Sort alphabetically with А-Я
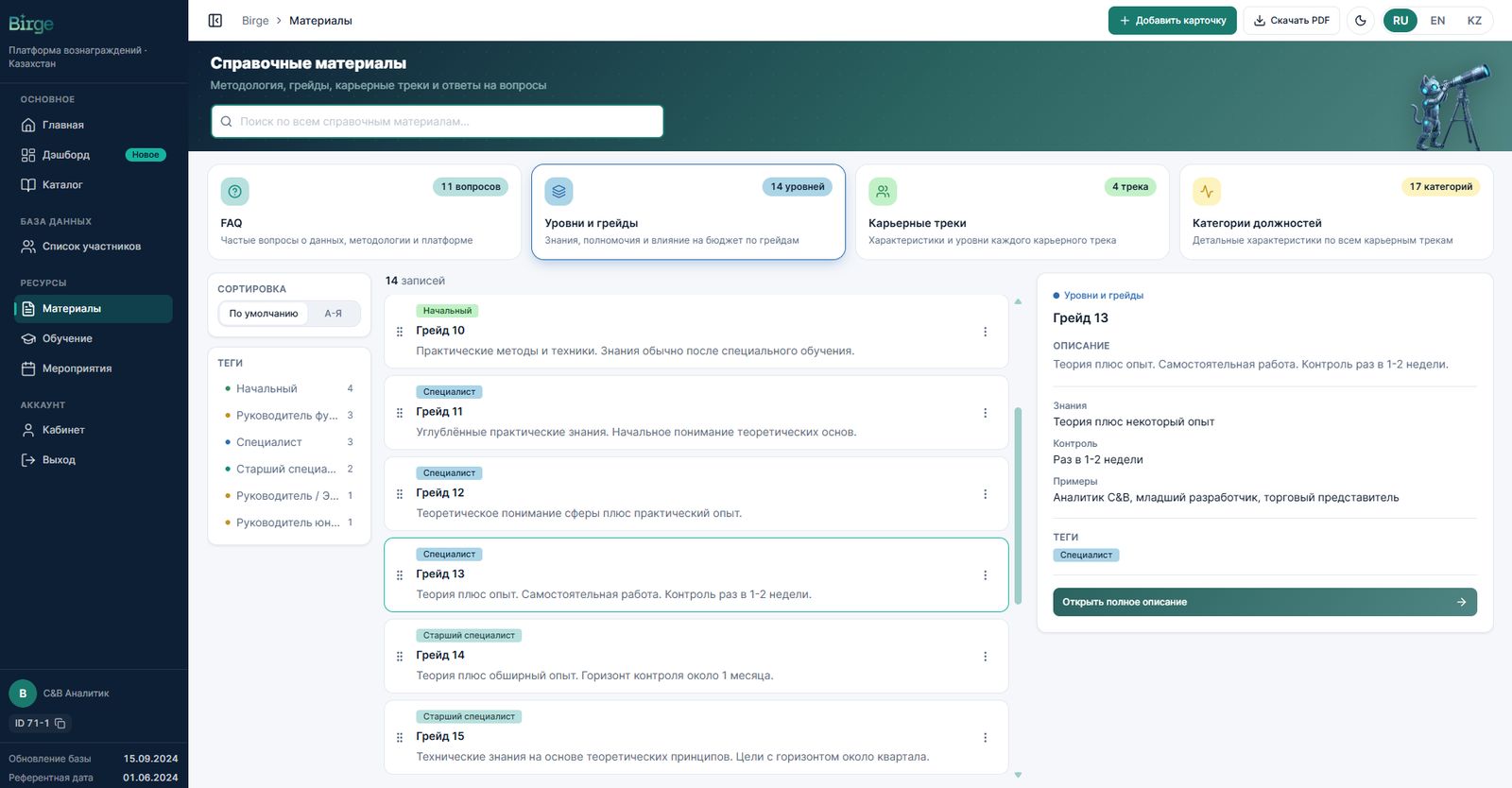1512x788 pixels. [334, 314]
